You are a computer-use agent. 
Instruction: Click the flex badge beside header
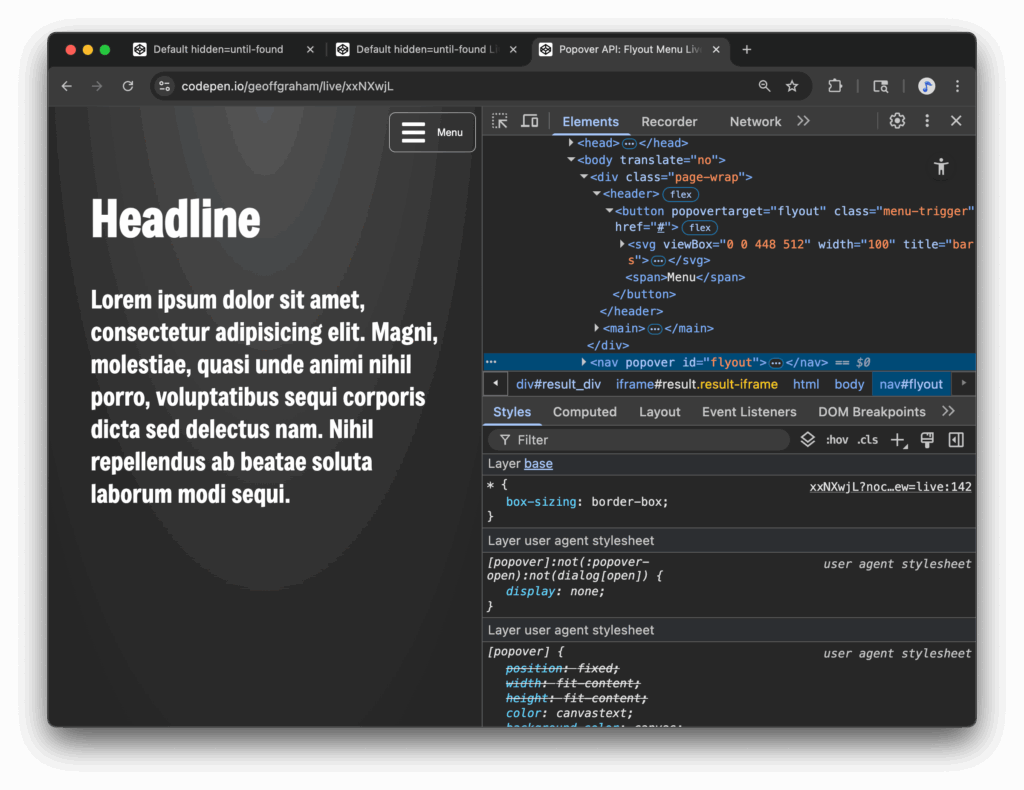pos(680,194)
